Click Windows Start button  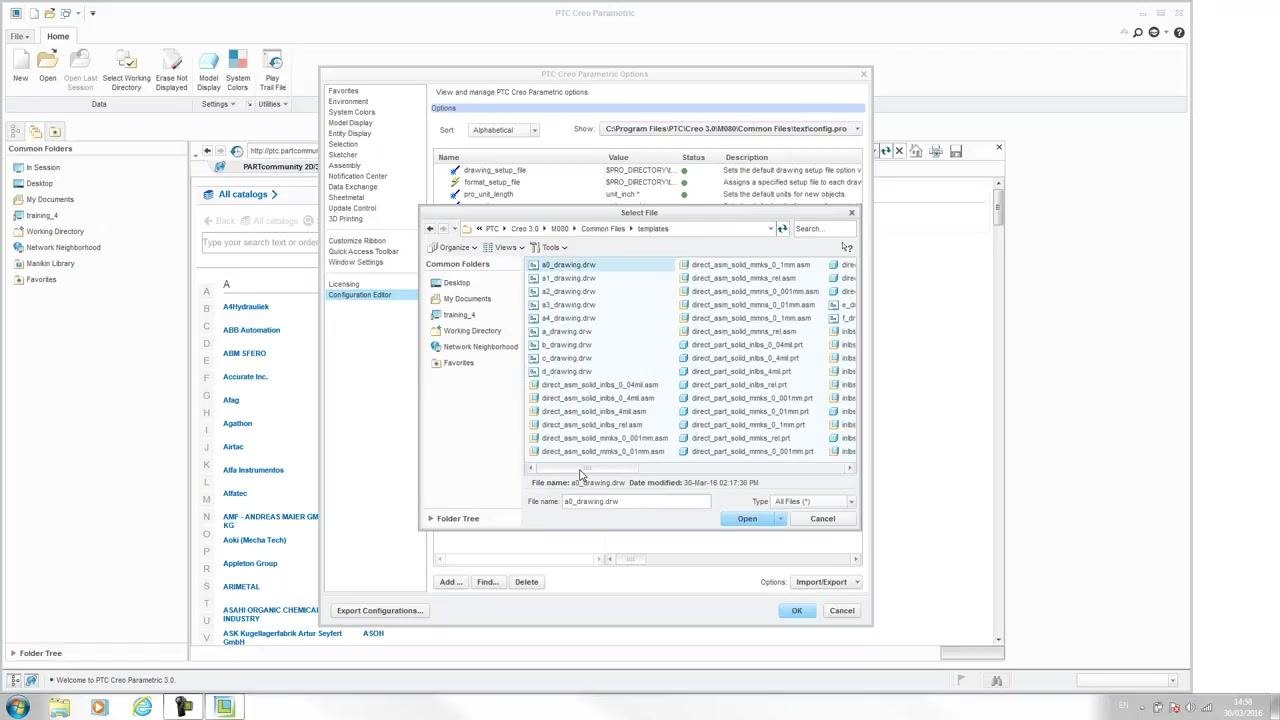[x=18, y=707]
